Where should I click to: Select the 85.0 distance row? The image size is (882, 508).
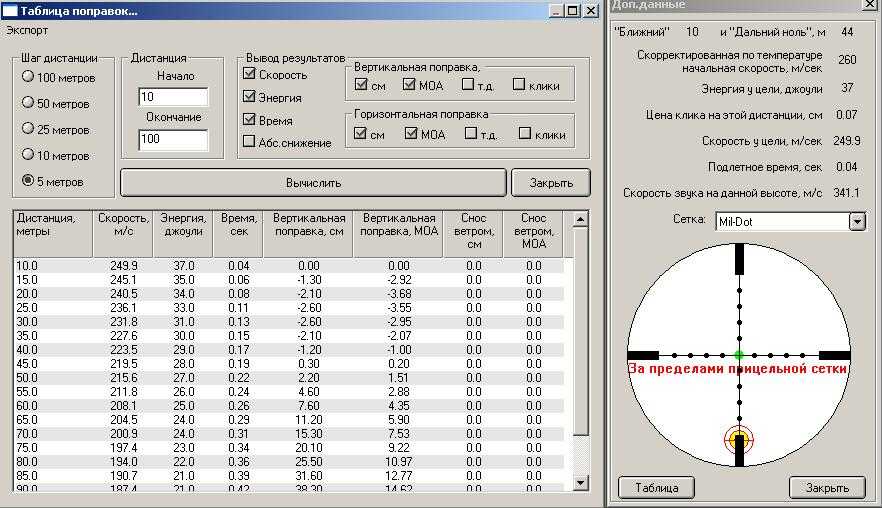coord(288,476)
